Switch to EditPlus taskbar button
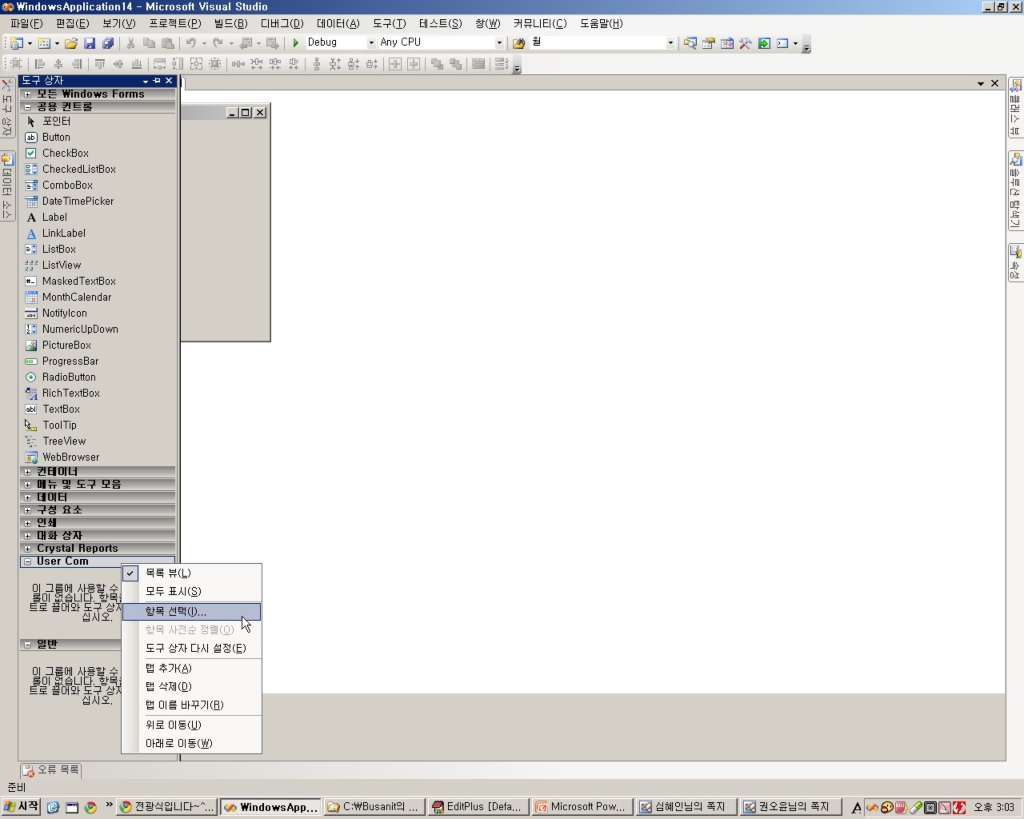 click(x=477, y=807)
